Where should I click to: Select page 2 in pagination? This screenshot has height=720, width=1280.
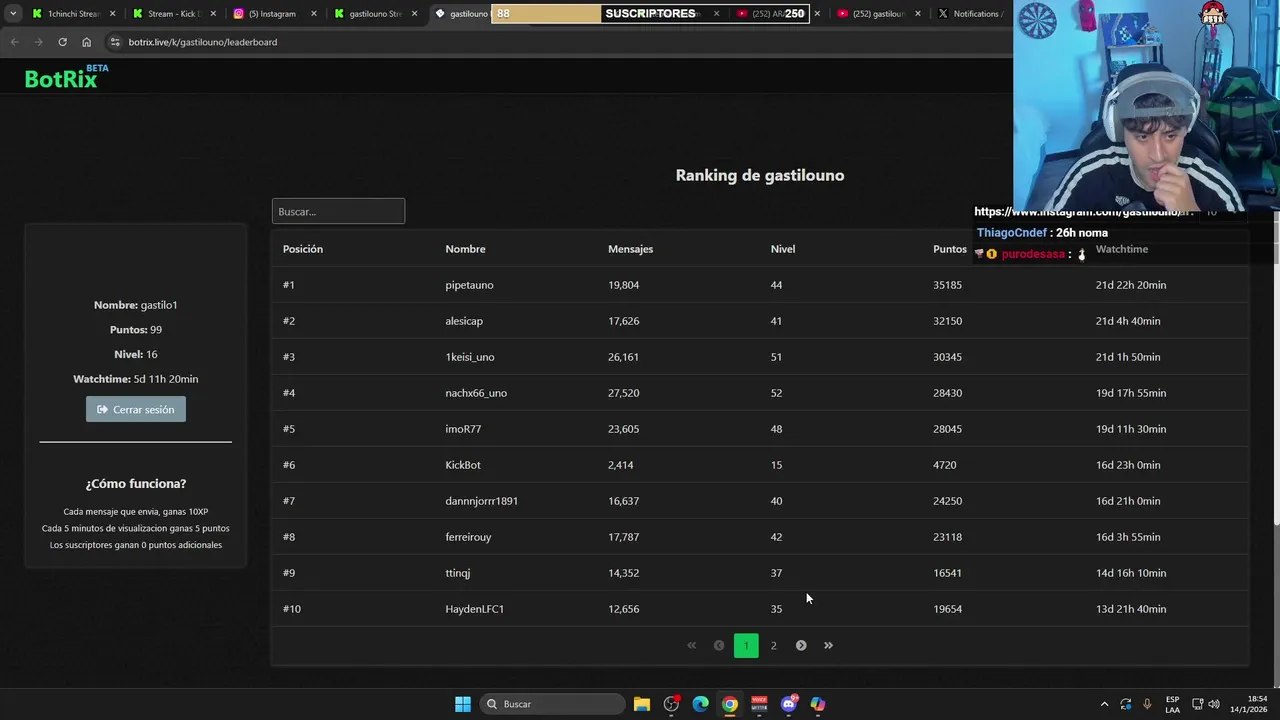click(x=773, y=645)
